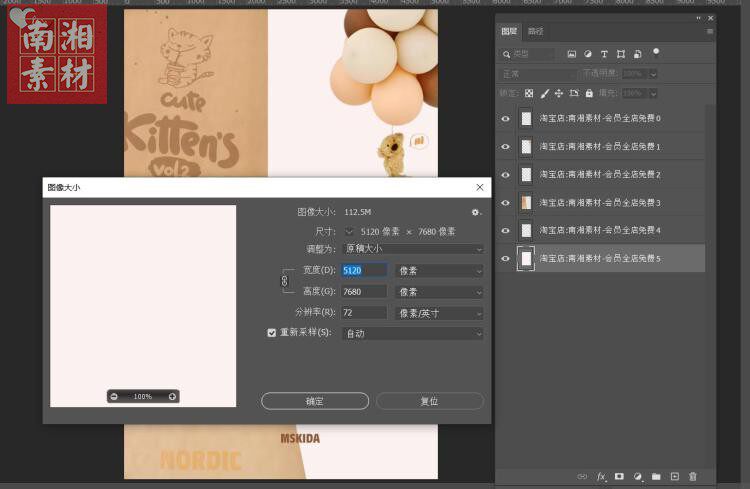Add a layer mask

(x=619, y=476)
